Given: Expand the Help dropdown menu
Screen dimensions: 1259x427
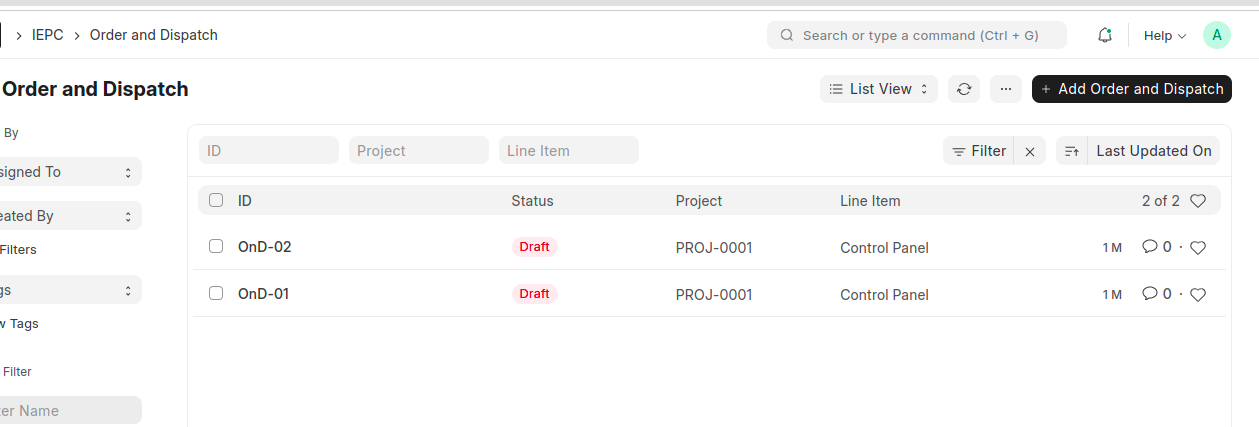Looking at the screenshot, I should [1164, 35].
